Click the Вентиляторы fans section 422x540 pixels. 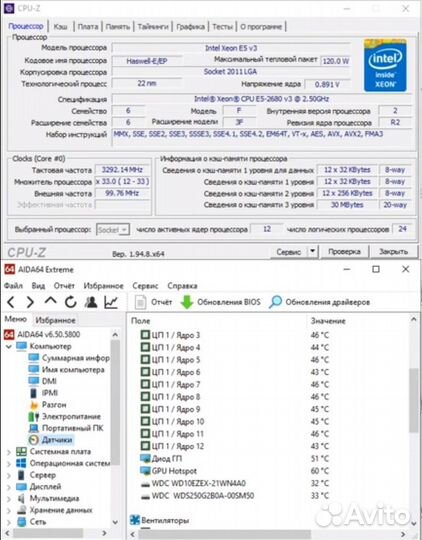(160, 520)
